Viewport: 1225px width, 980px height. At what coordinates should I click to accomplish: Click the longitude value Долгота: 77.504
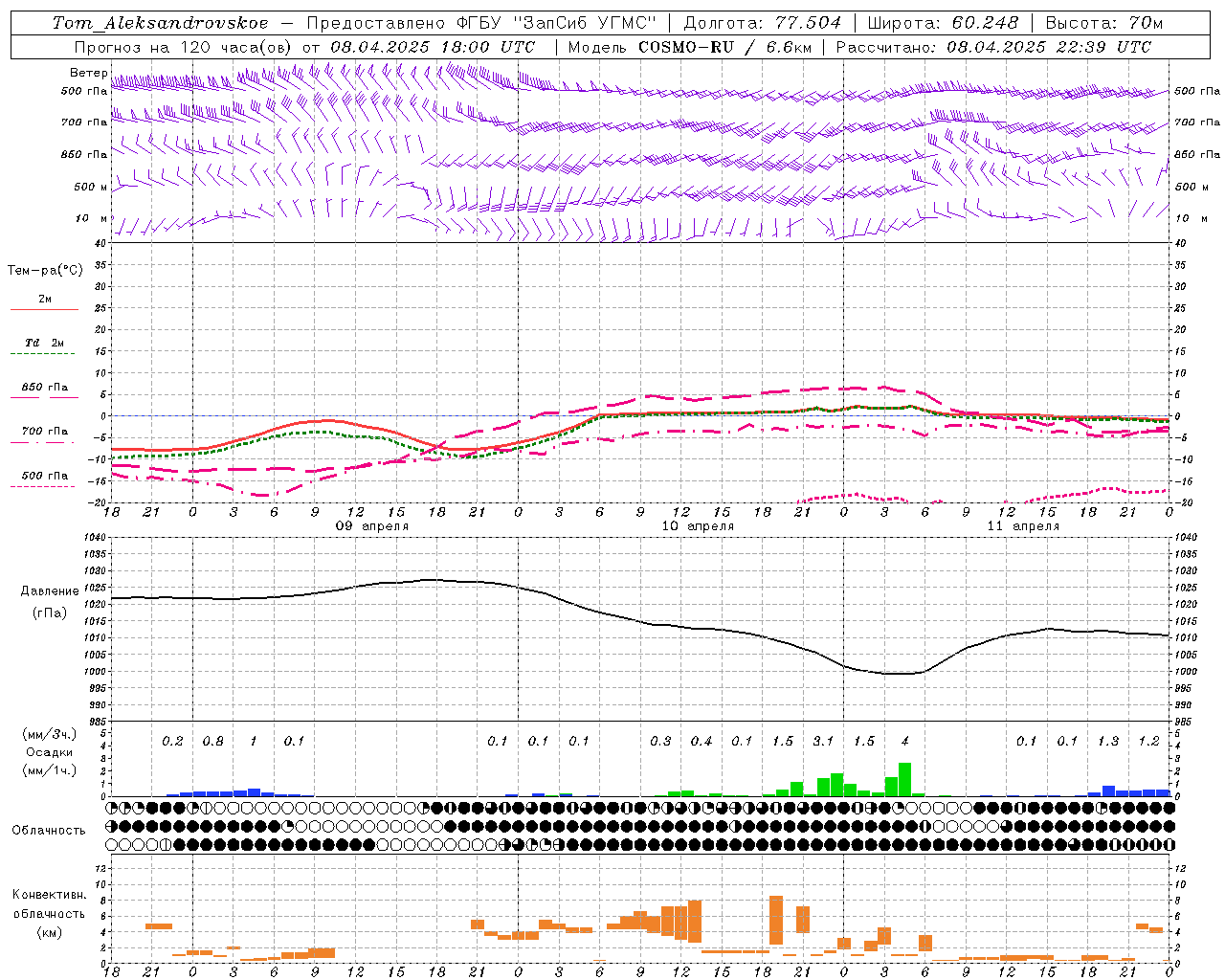click(763, 23)
